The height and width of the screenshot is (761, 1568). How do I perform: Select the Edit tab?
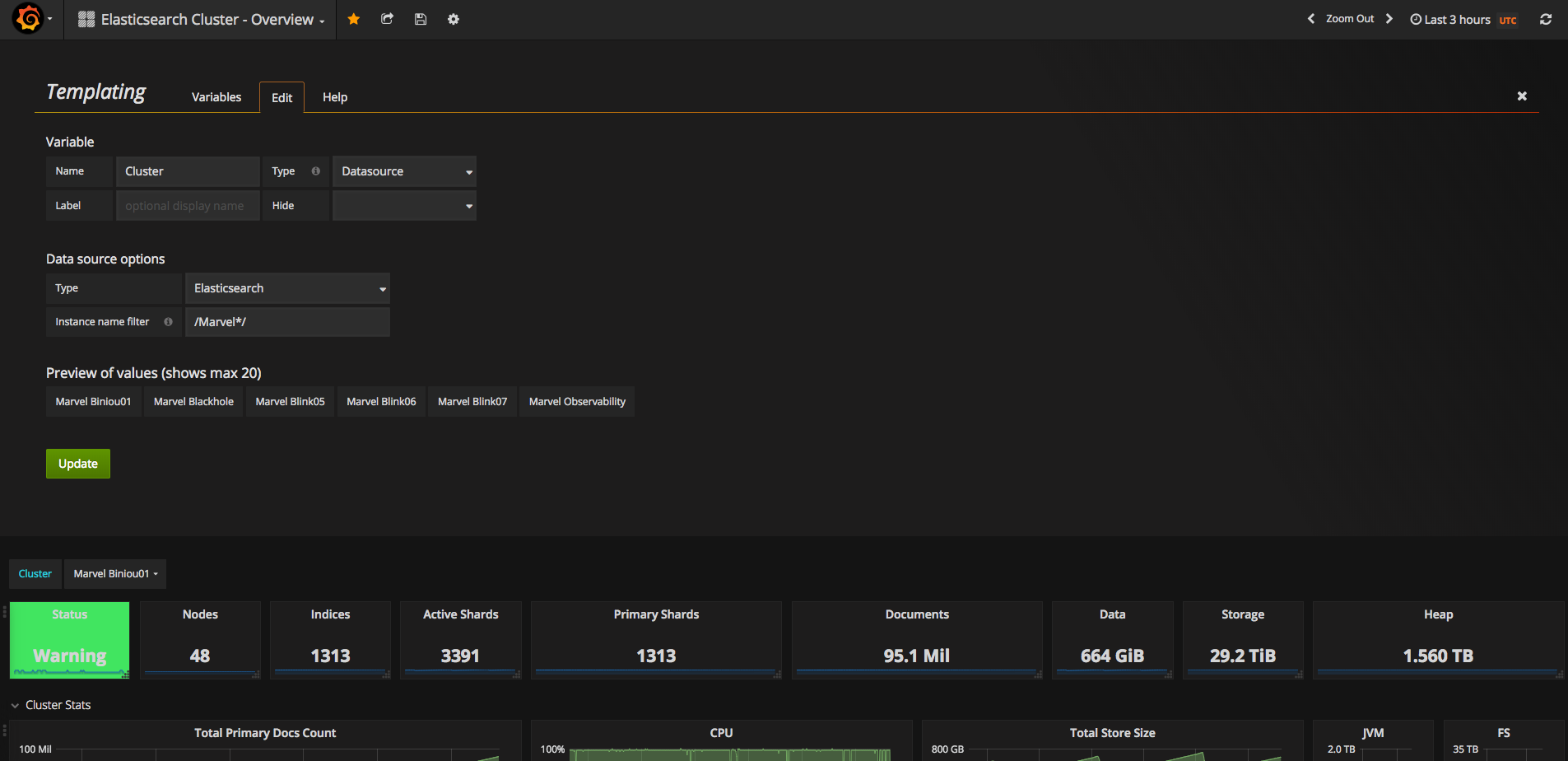[281, 97]
